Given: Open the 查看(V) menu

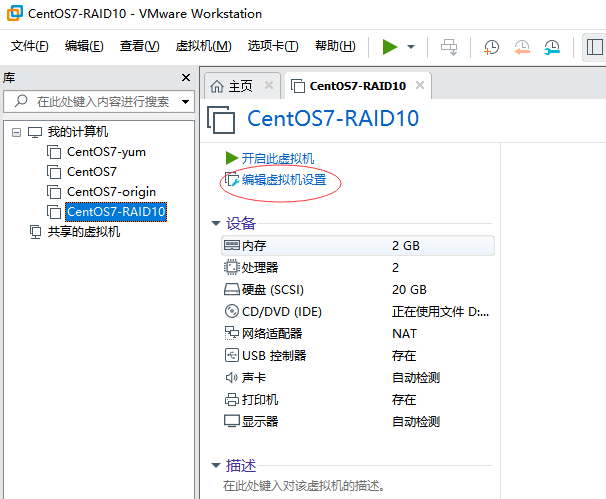Looking at the screenshot, I should coord(140,46).
